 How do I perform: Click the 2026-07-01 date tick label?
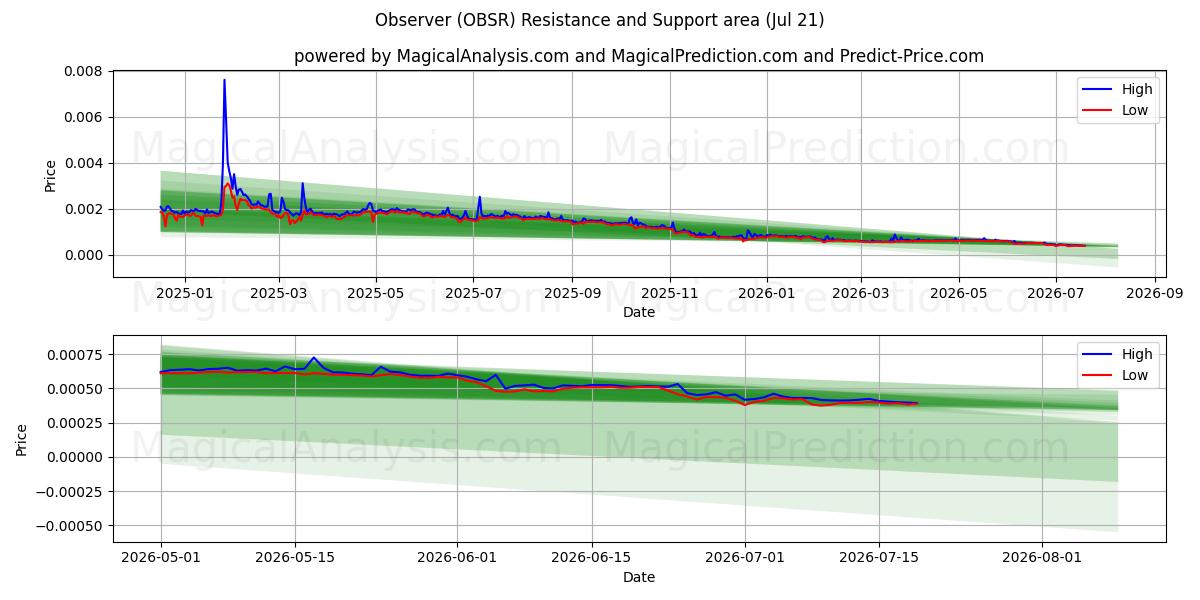click(x=745, y=559)
